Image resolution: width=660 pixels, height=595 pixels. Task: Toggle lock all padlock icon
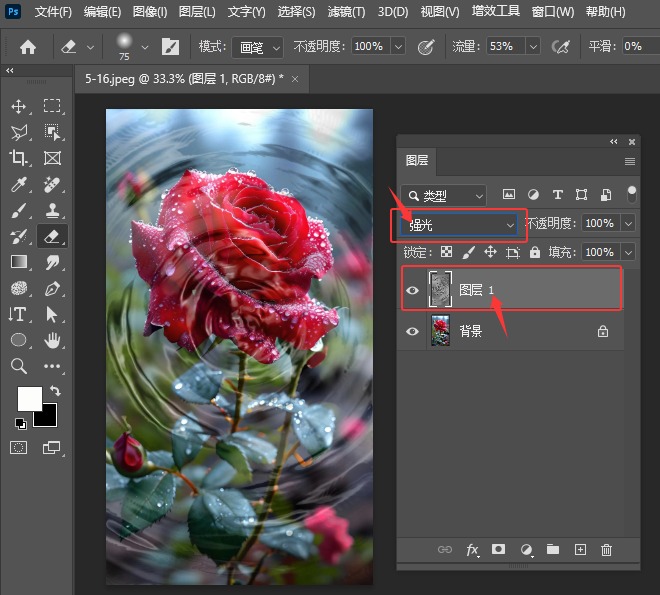[535, 252]
